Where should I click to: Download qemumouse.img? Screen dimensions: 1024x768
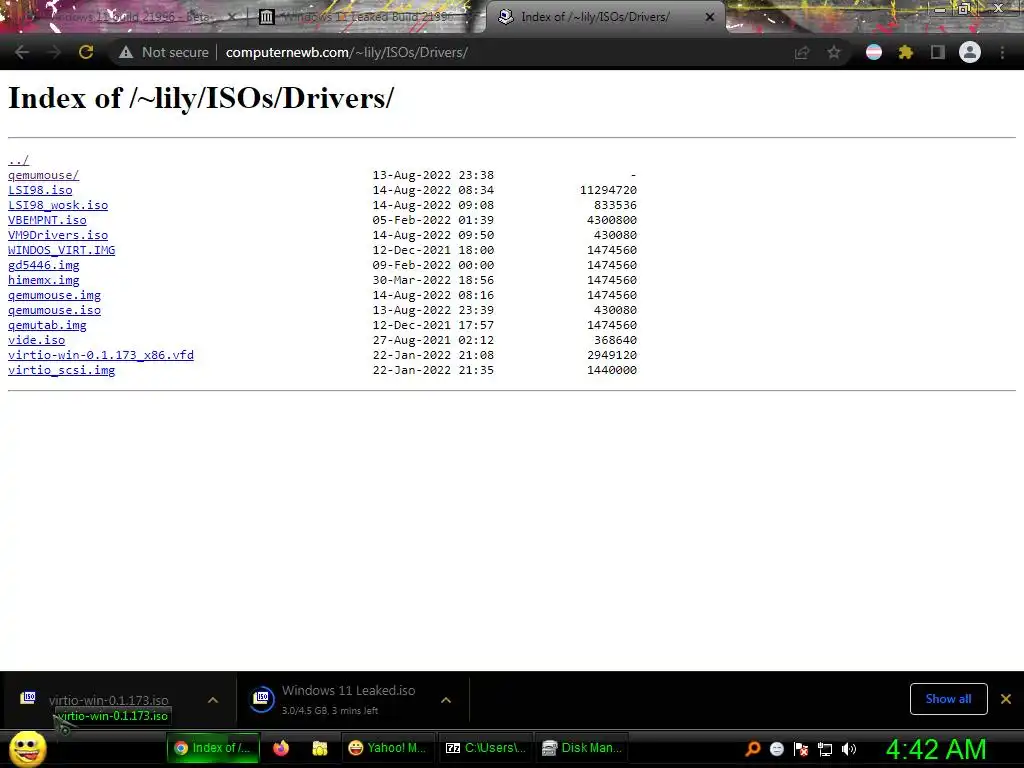[x=54, y=295]
